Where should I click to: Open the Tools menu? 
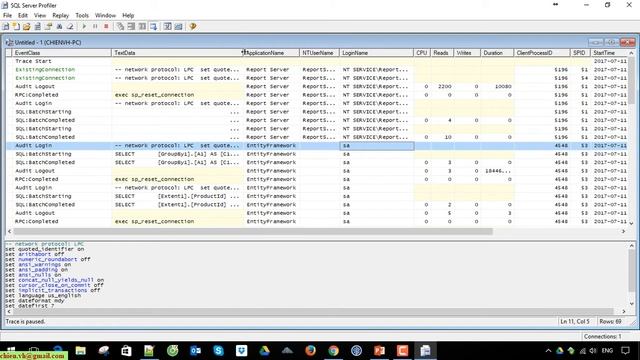[82, 16]
